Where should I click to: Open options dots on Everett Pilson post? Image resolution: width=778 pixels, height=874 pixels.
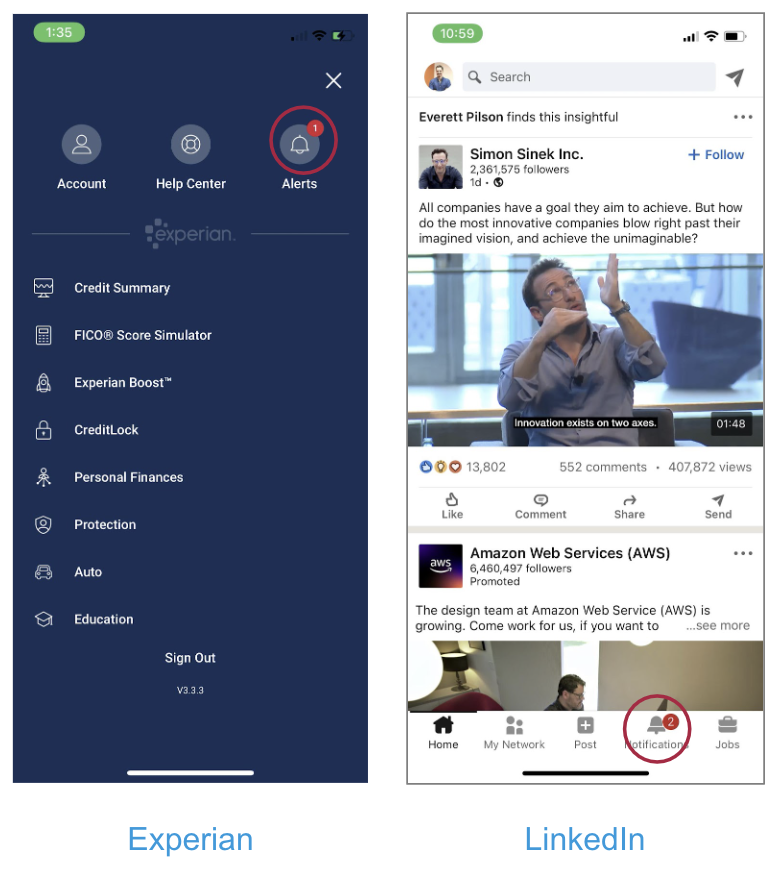tap(742, 117)
